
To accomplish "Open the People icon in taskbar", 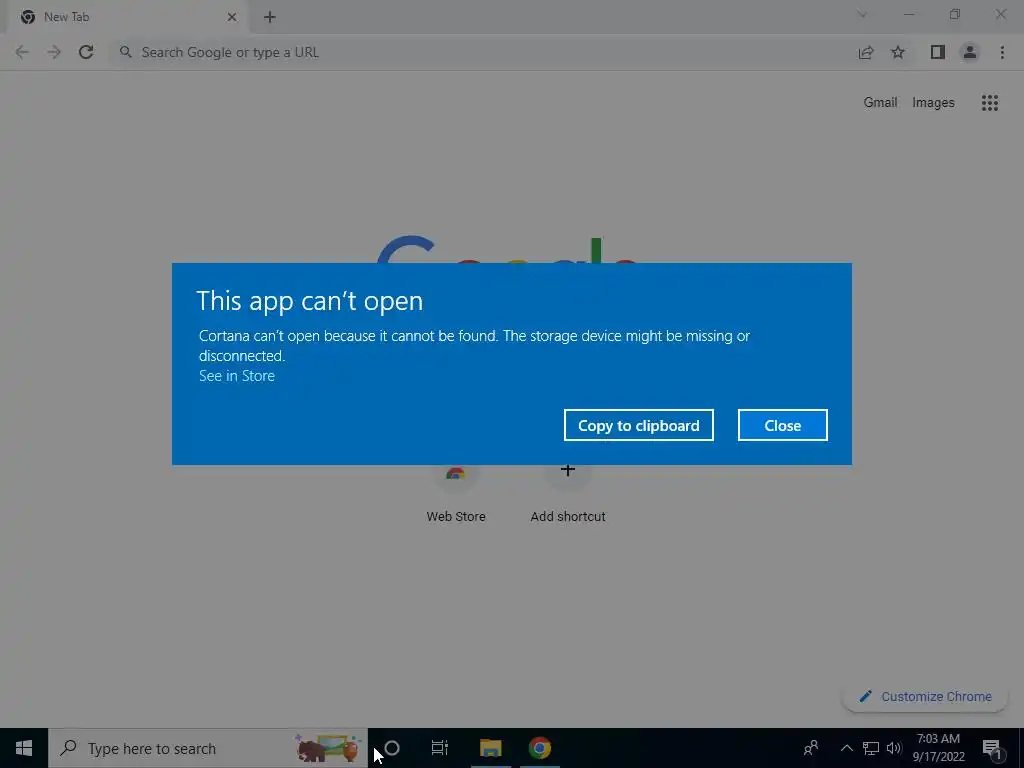I will click(x=811, y=748).
